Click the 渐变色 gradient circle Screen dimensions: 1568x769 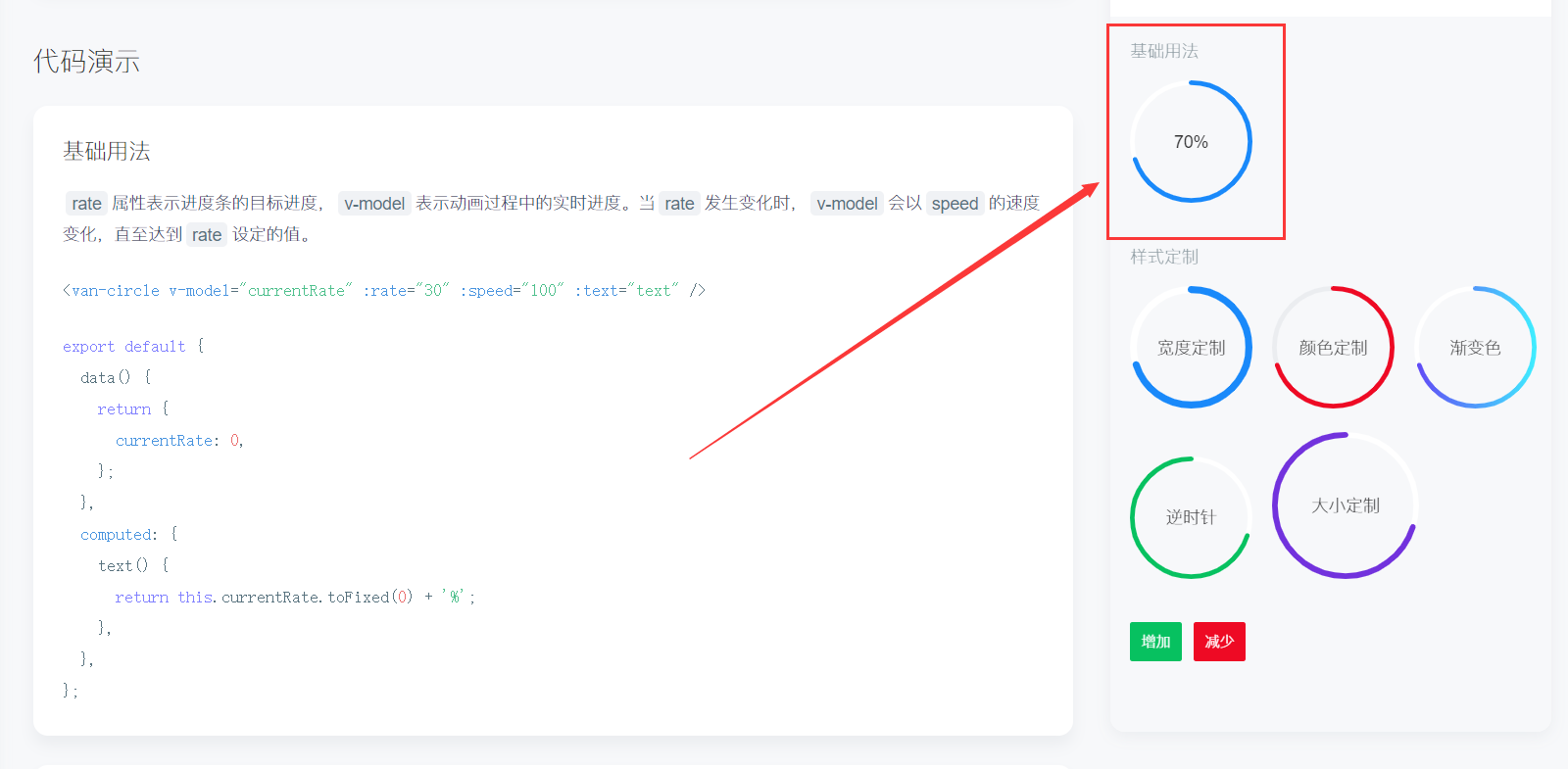pos(1475,347)
